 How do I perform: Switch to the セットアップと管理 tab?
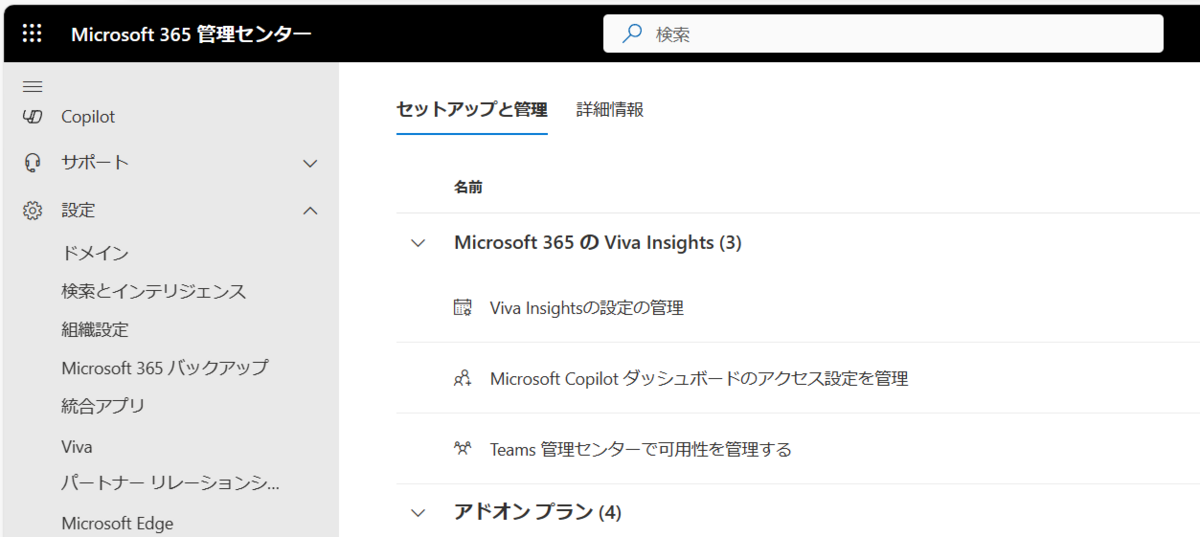coord(472,110)
